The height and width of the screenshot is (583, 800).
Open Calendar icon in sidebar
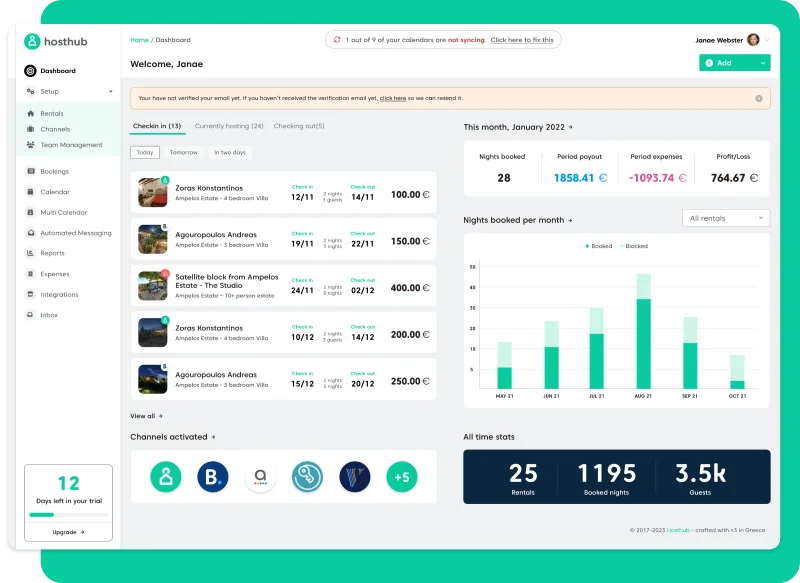31,192
